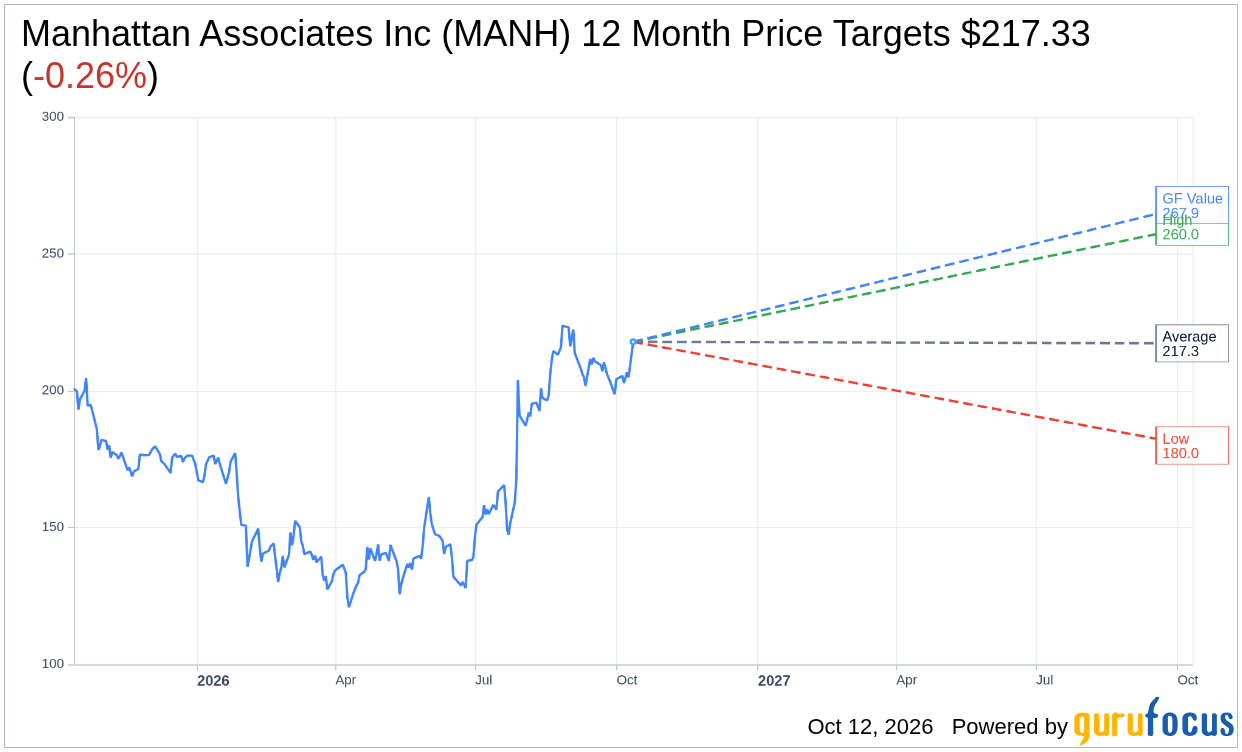Click the blue dashed GF Value projection line
1242x752 pixels.
click(x=900, y=276)
